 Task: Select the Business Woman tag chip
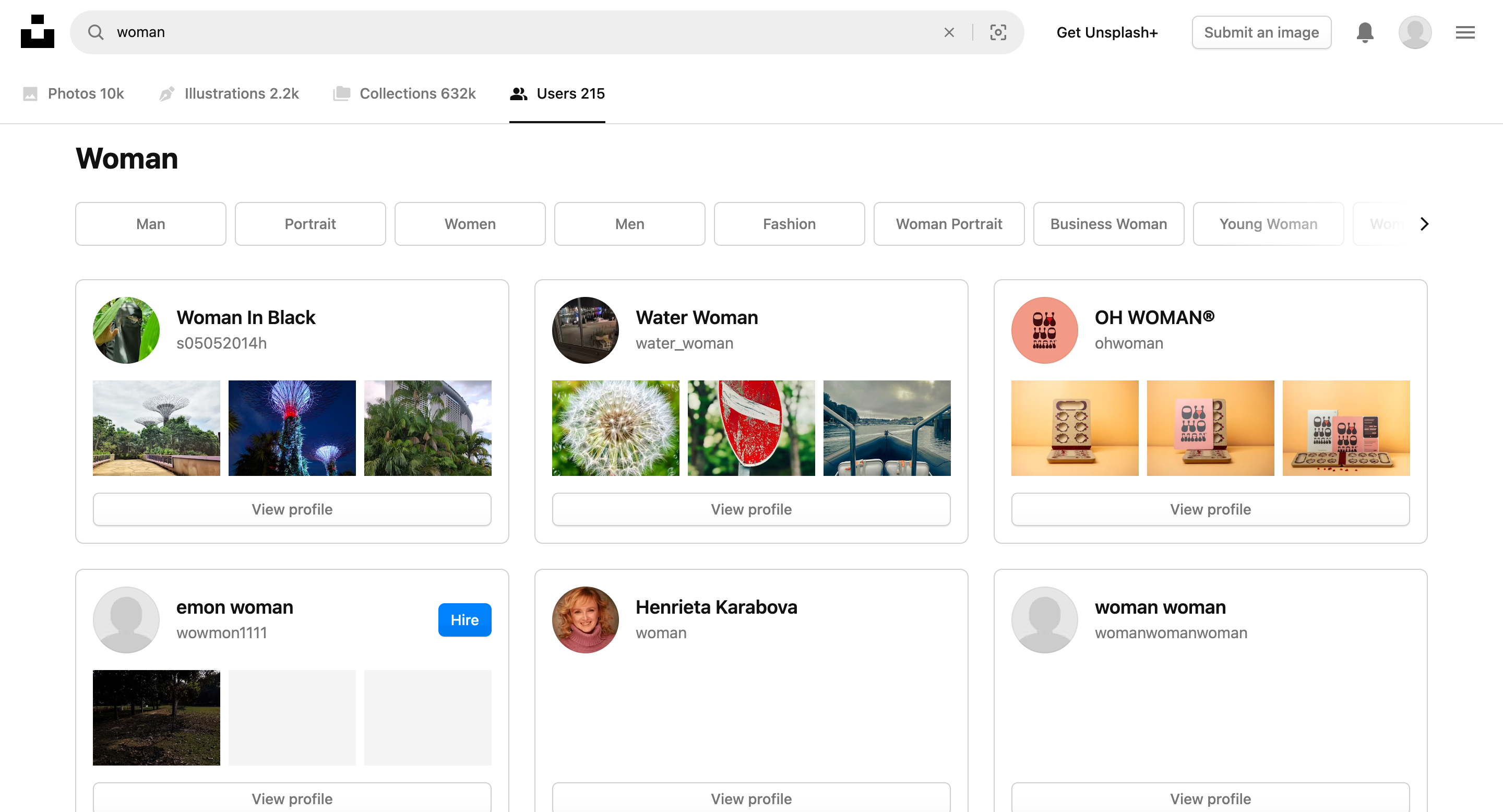[1108, 224]
